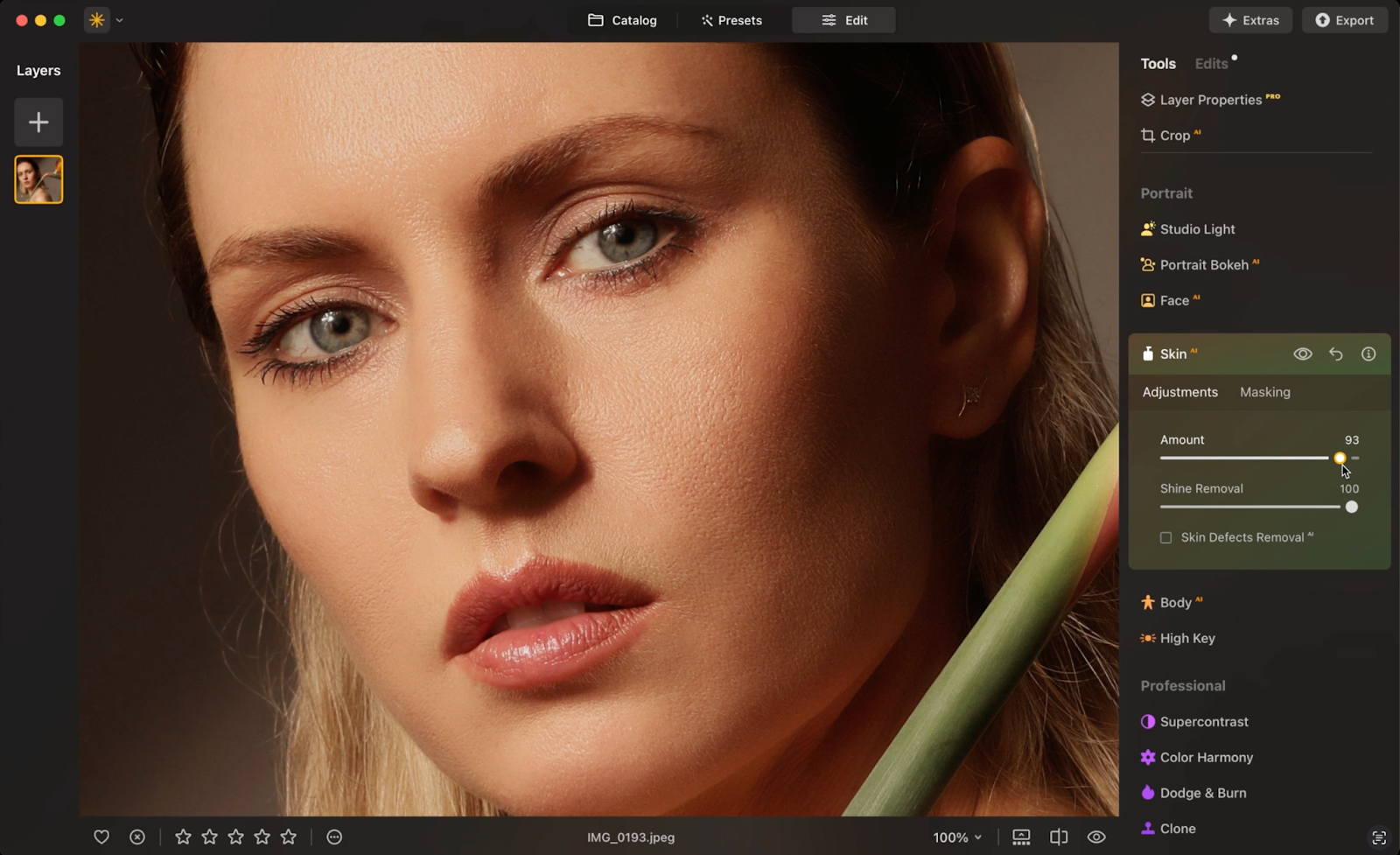Expand the presets menu next to the app logo

point(120,20)
